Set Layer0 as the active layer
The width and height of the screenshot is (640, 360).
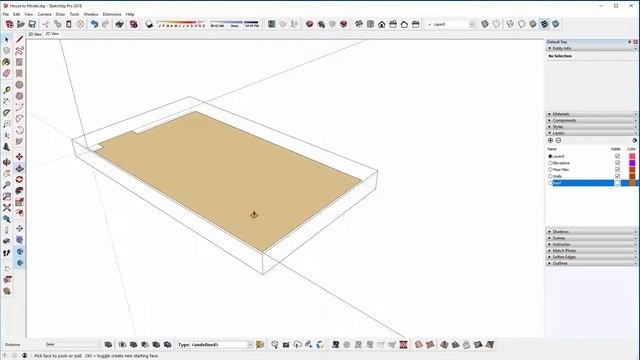click(x=550, y=156)
